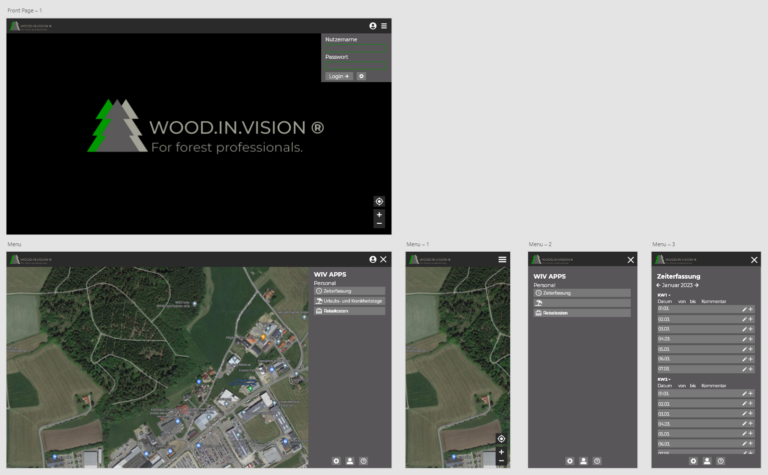Close the WIV APPS panel in Menu frame
Screen dimensions: 768x475
[x=384, y=260]
